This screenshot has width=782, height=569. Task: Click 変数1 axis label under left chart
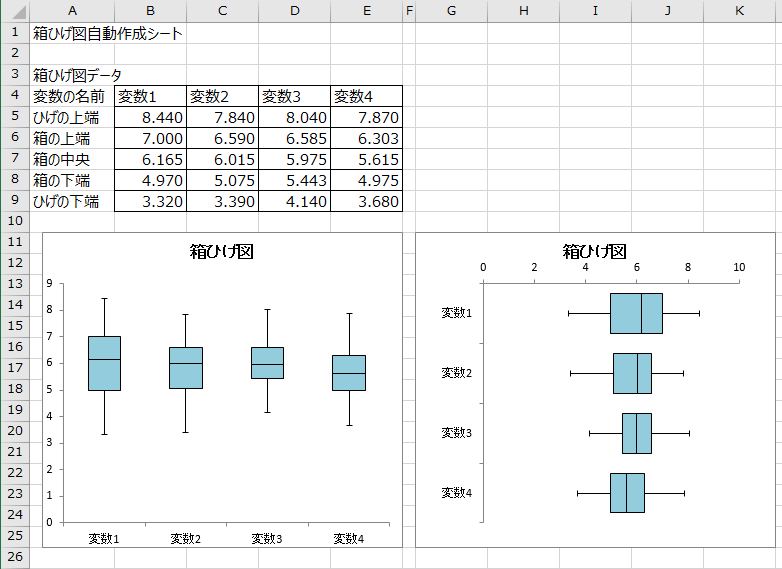(104, 539)
